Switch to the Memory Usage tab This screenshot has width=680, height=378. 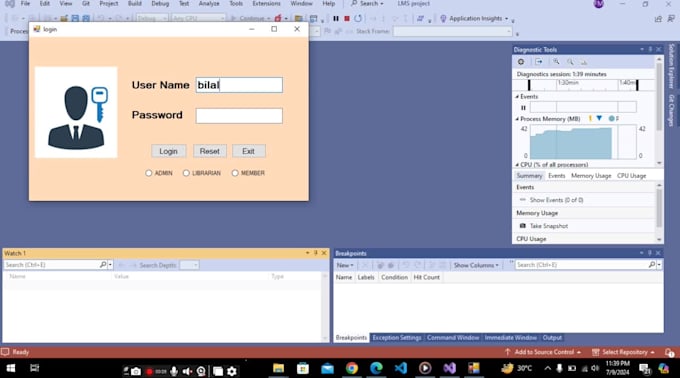[x=591, y=176]
